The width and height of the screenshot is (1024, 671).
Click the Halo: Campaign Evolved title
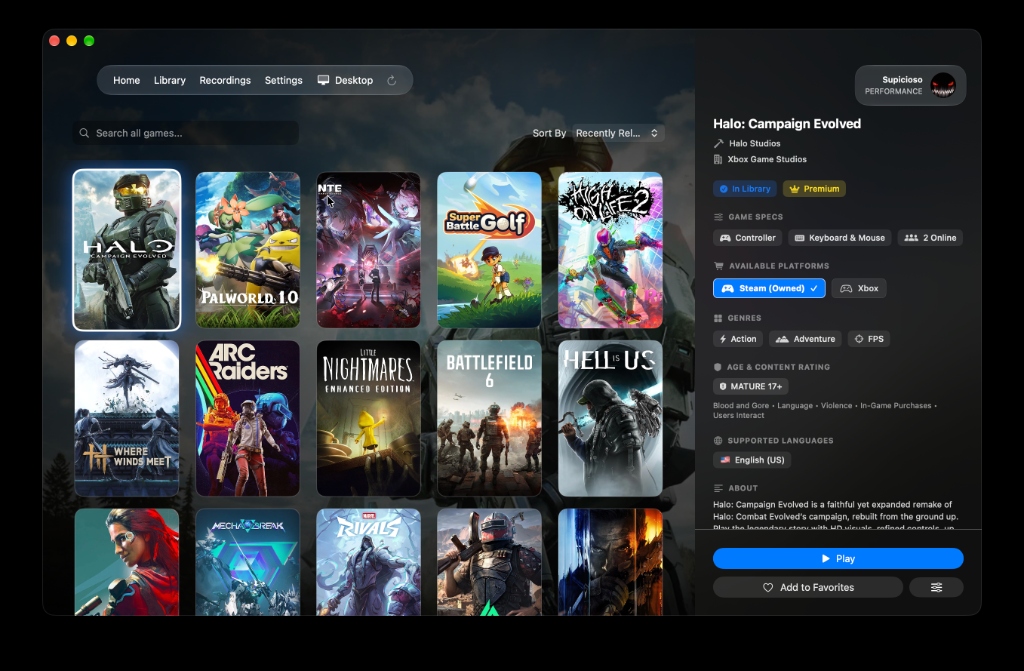tap(787, 123)
